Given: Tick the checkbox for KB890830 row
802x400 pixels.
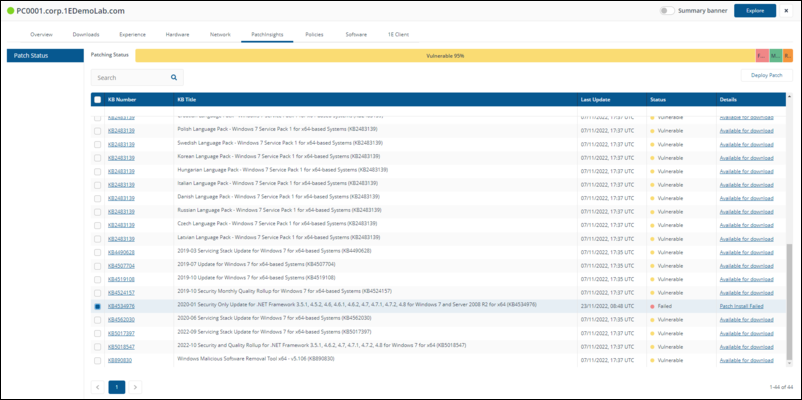Looking at the screenshot, I should [97, 358].
